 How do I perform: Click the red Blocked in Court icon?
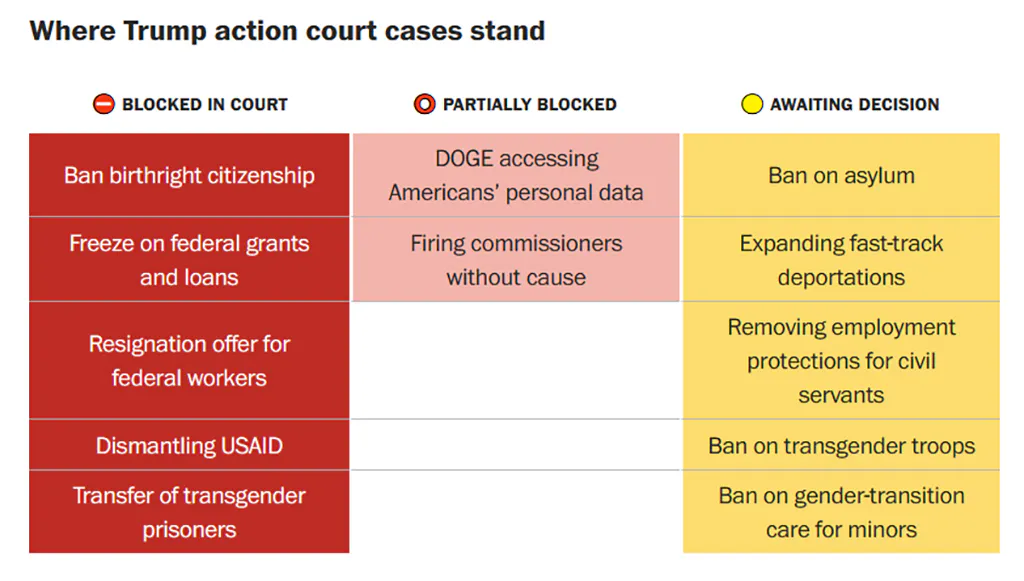(104, 104)
